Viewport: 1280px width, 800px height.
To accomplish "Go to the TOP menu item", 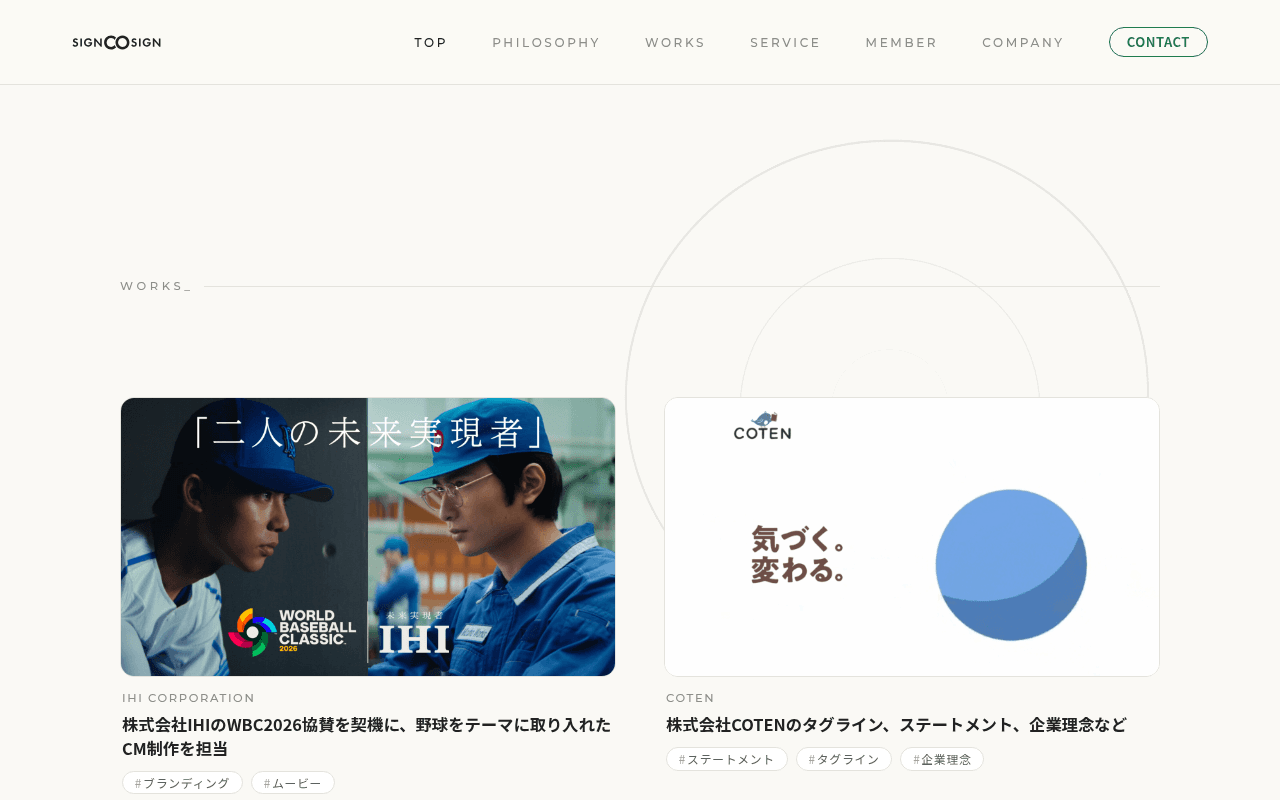I will click(431, 42).
